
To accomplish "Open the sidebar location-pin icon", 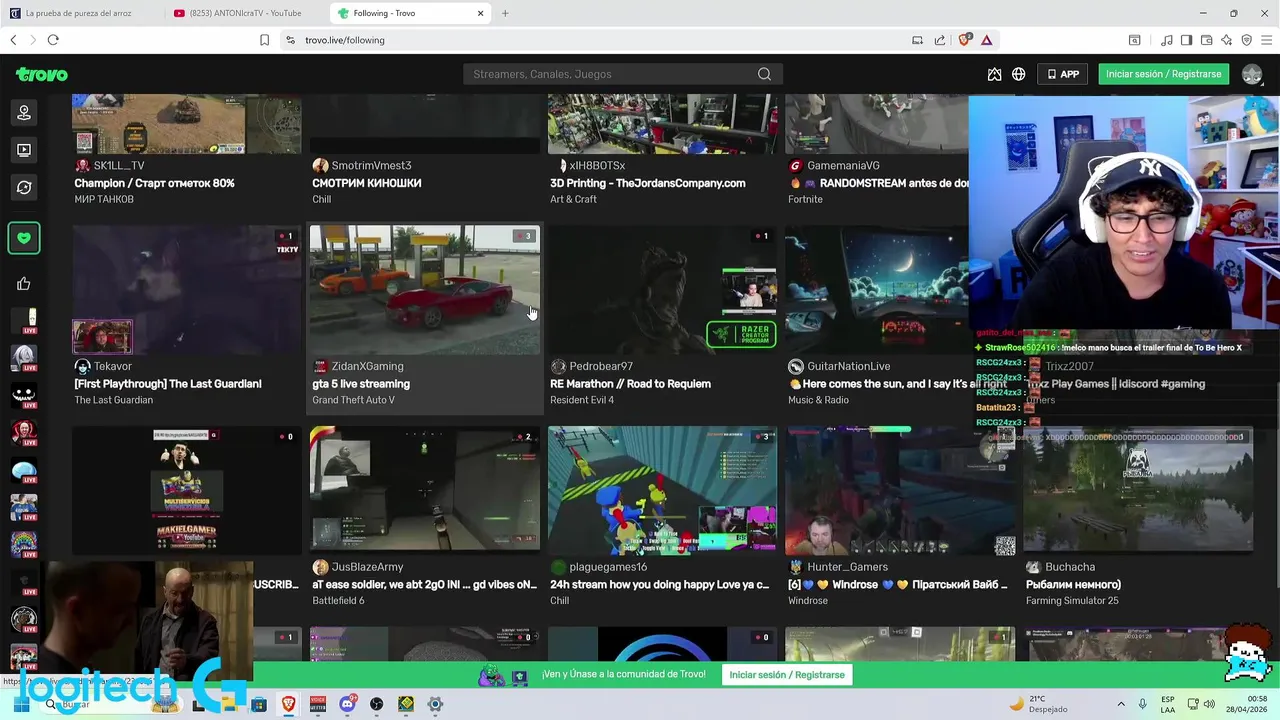I will pos(24,112).
